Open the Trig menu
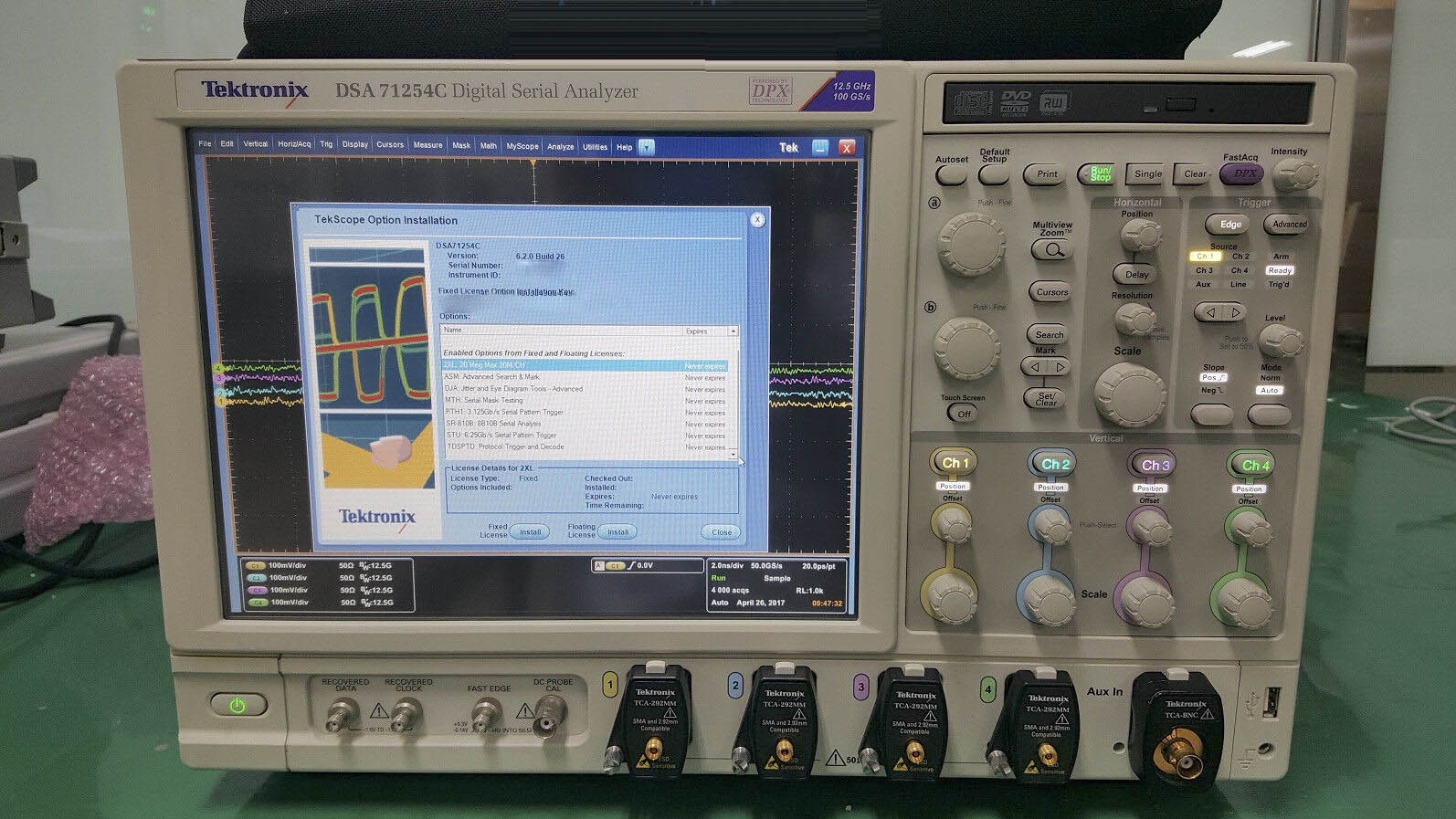 point(326,144)
